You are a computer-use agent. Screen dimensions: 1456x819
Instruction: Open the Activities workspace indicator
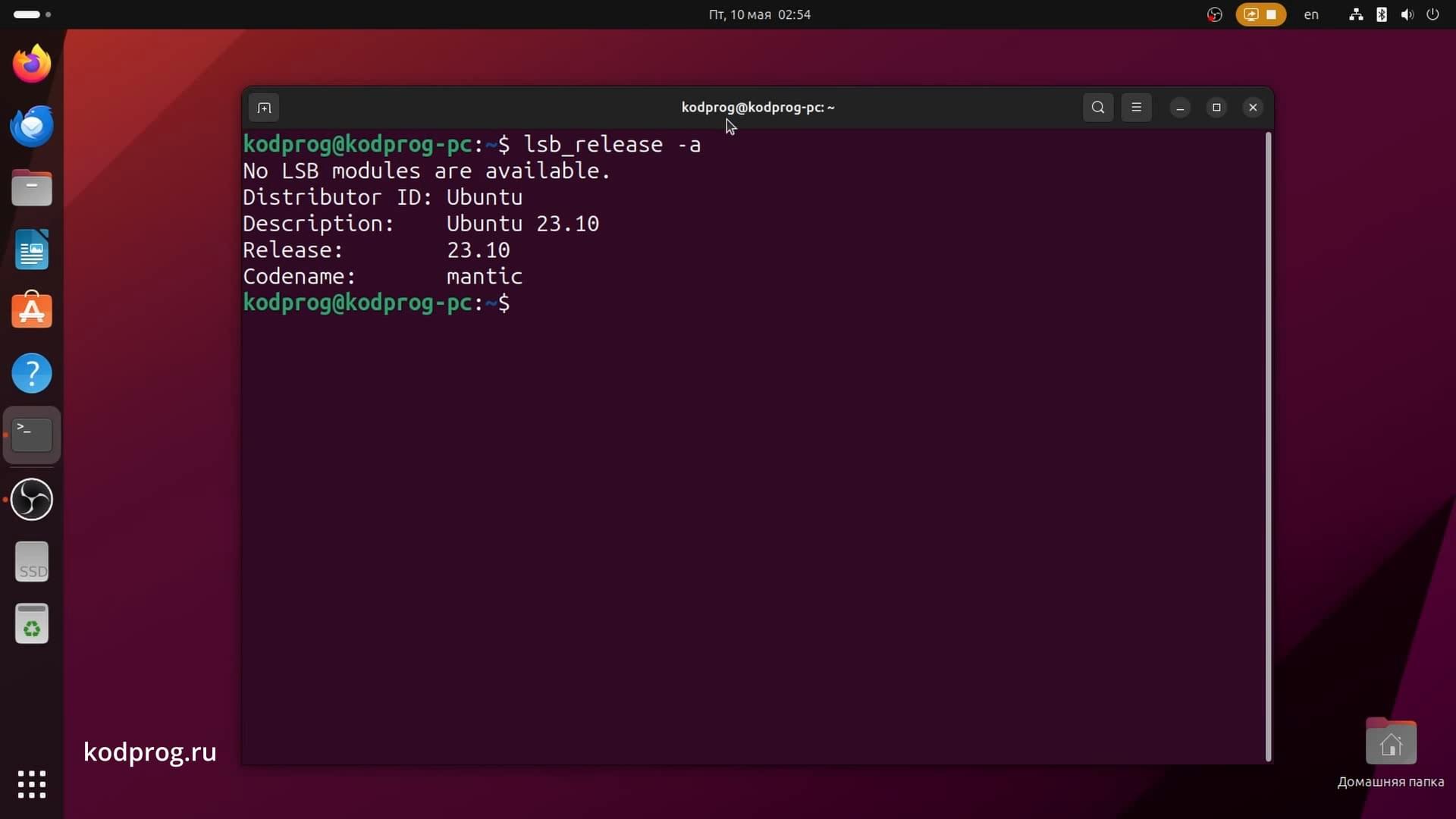(x=32, y=14)
